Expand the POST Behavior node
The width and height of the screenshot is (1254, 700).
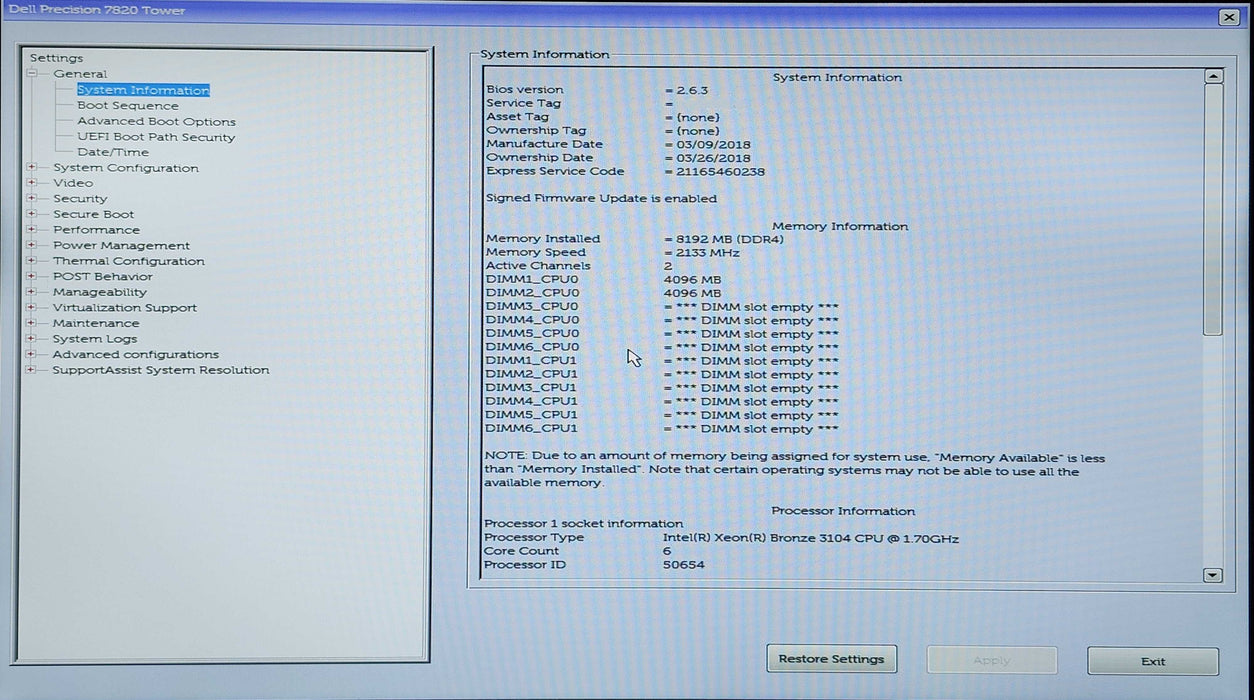coord(32,276)
